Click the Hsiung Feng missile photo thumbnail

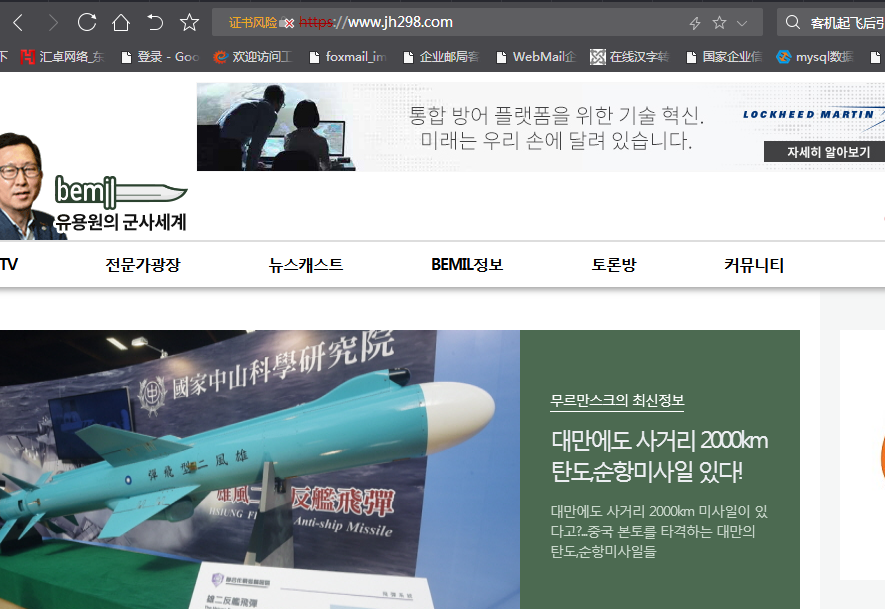click(259, 468)
